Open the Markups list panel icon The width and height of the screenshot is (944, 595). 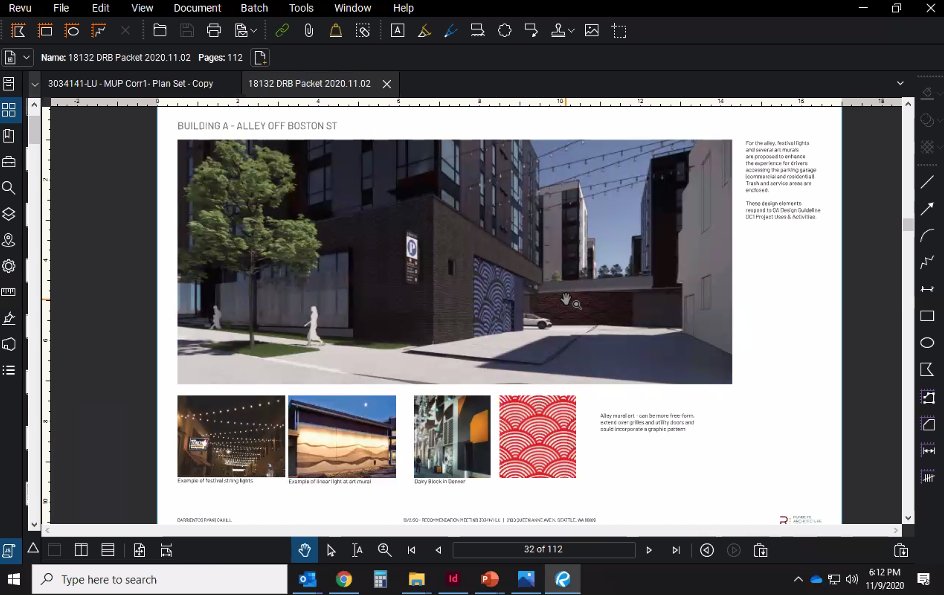click(9, 370)
